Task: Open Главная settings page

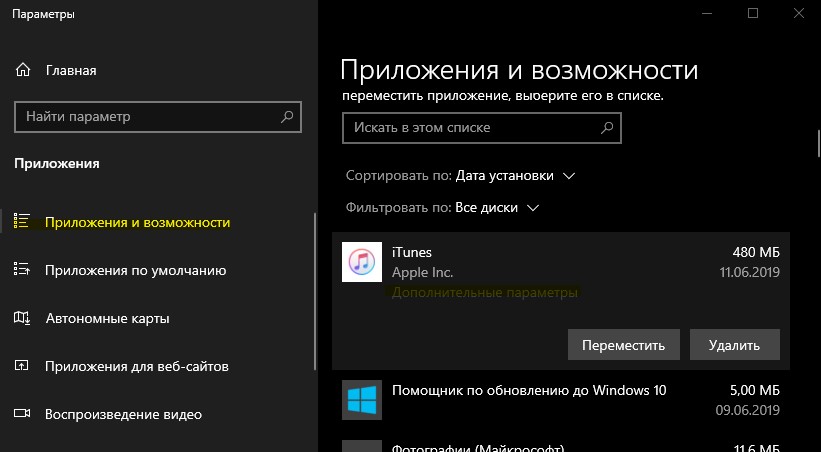Action: (71, 71)
